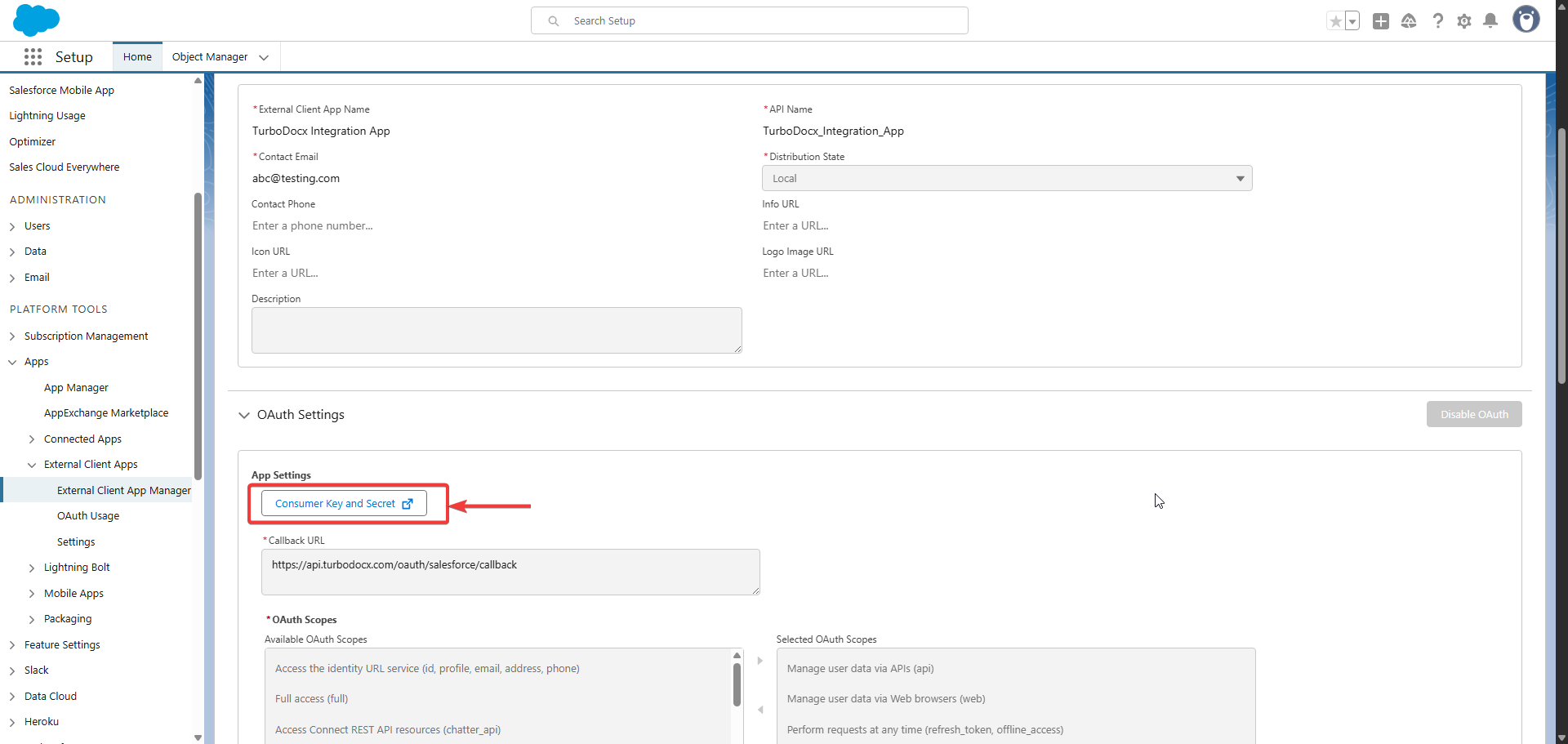
Task: Expand the Users tree node
Action: 12,226
